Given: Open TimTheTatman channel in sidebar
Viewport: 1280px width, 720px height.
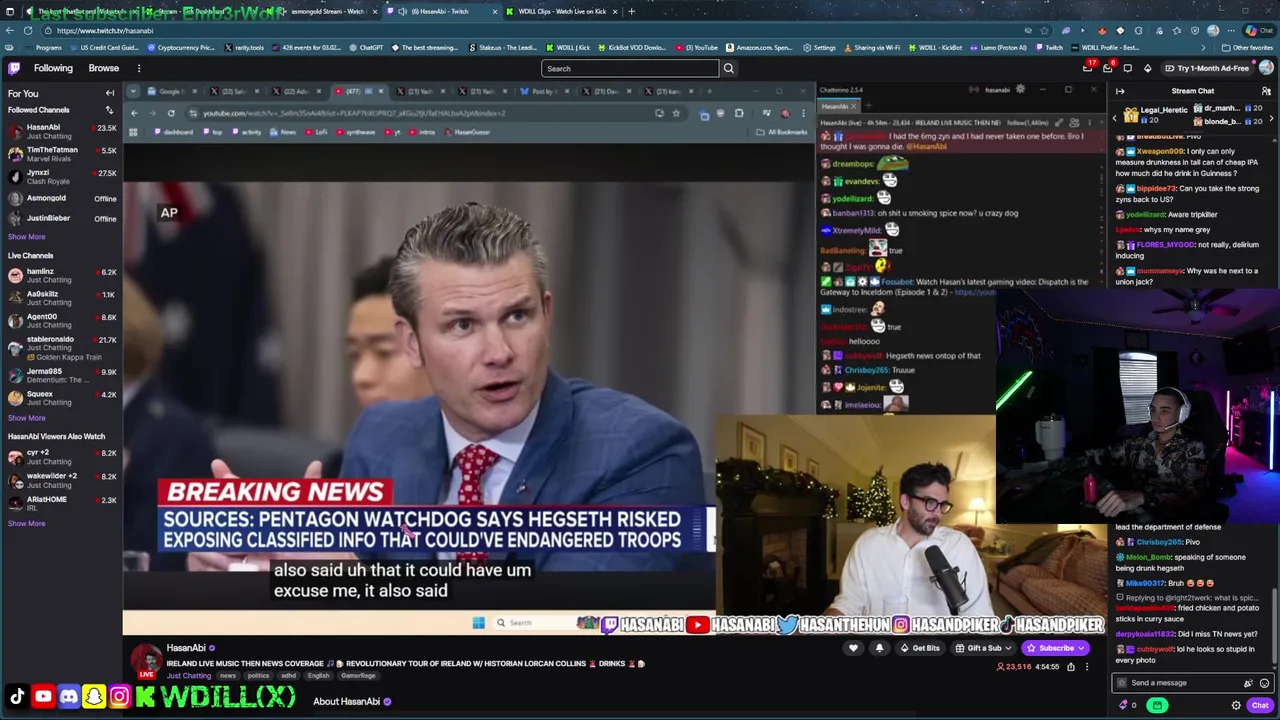Looking at the screenshot, I should coord(61,154).
